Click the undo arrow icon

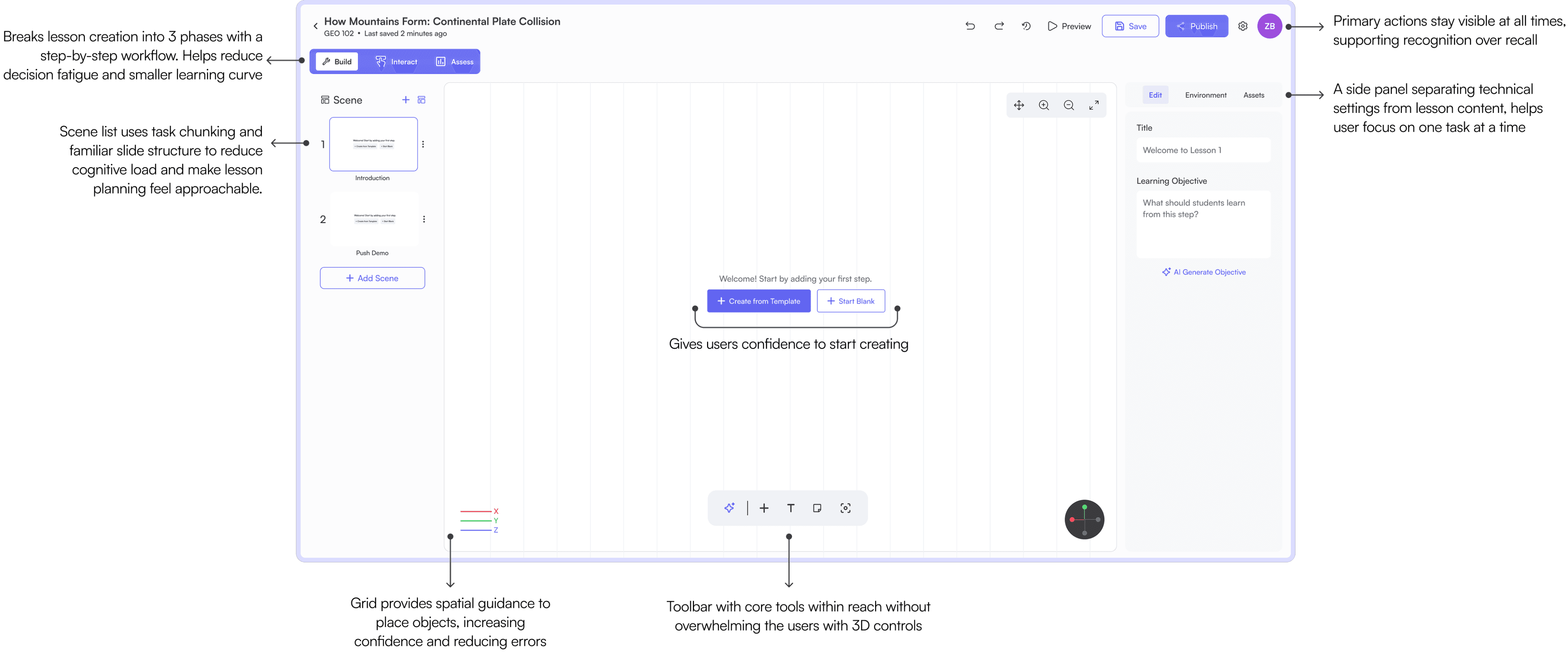click(970, 26)
